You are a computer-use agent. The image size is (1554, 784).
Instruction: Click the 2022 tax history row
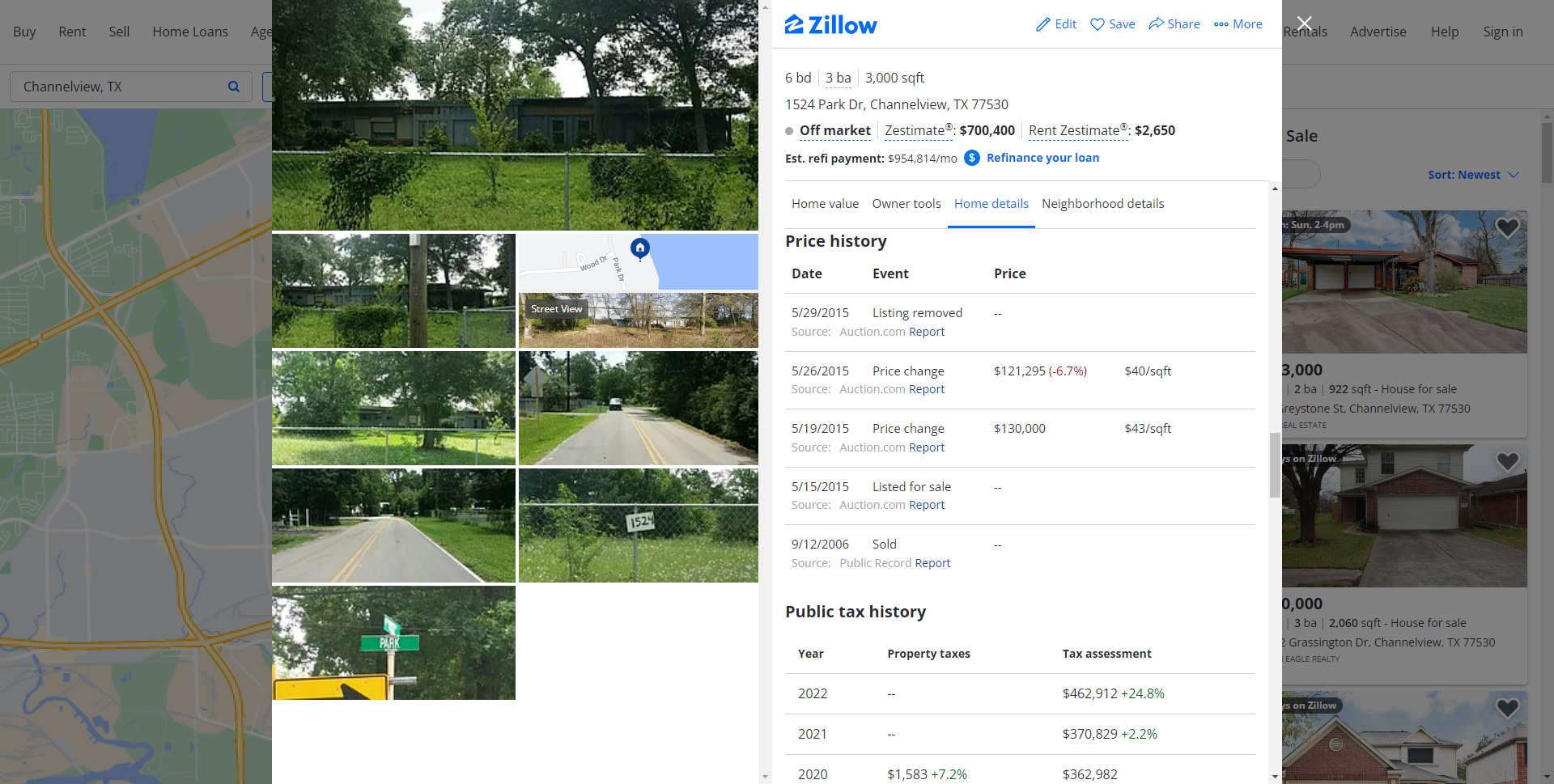[1020, 694]
